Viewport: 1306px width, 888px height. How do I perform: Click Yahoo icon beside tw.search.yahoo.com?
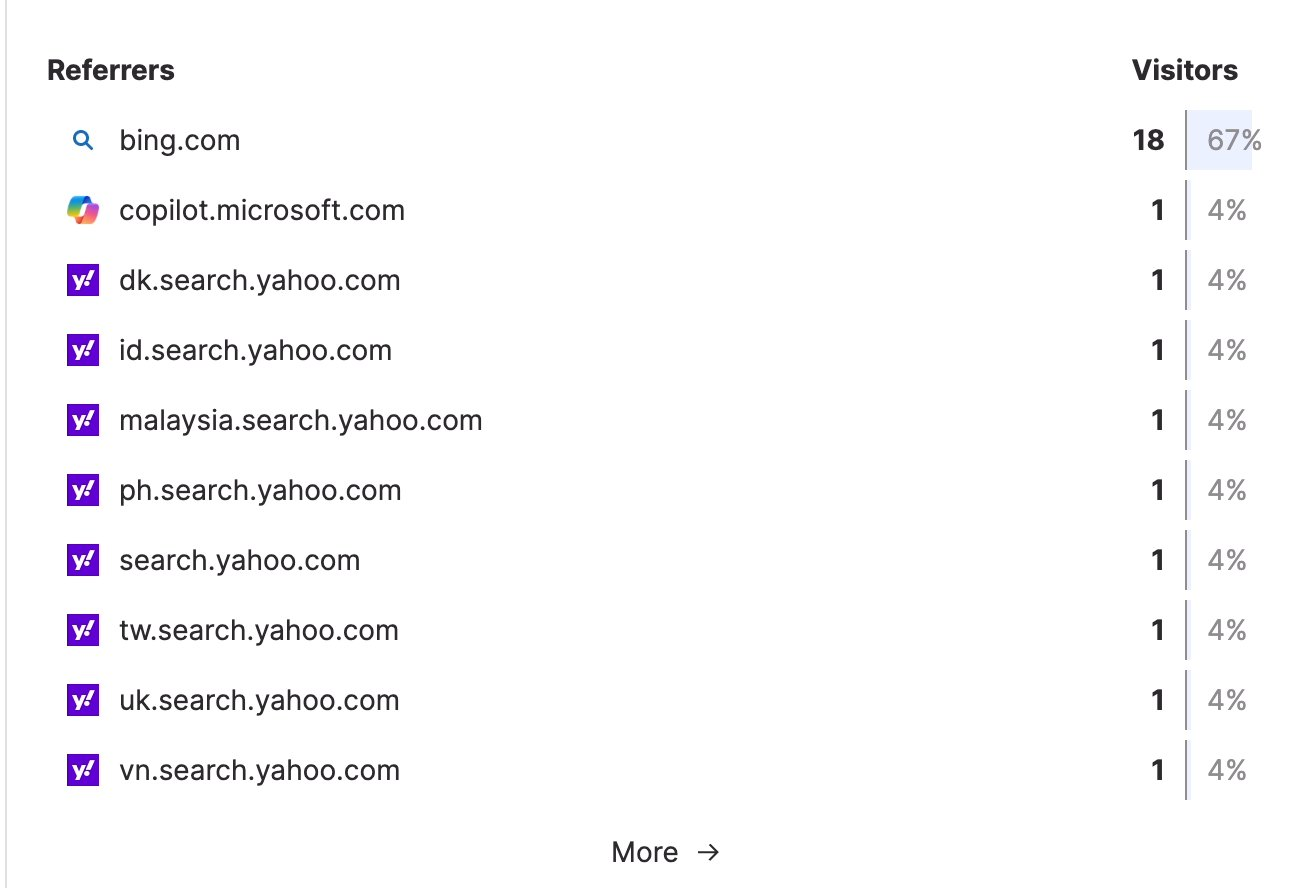tap(83, 631)
